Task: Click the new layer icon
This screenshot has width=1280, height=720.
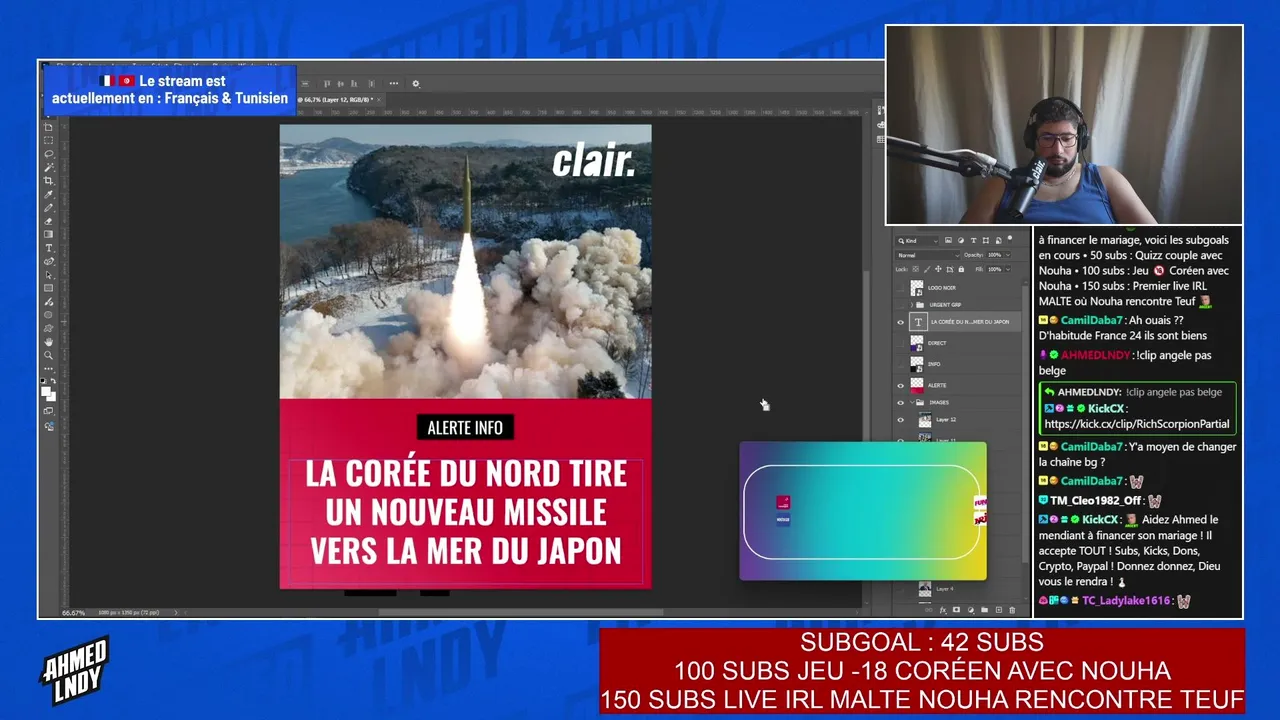Action: click(x=998, y=610)
